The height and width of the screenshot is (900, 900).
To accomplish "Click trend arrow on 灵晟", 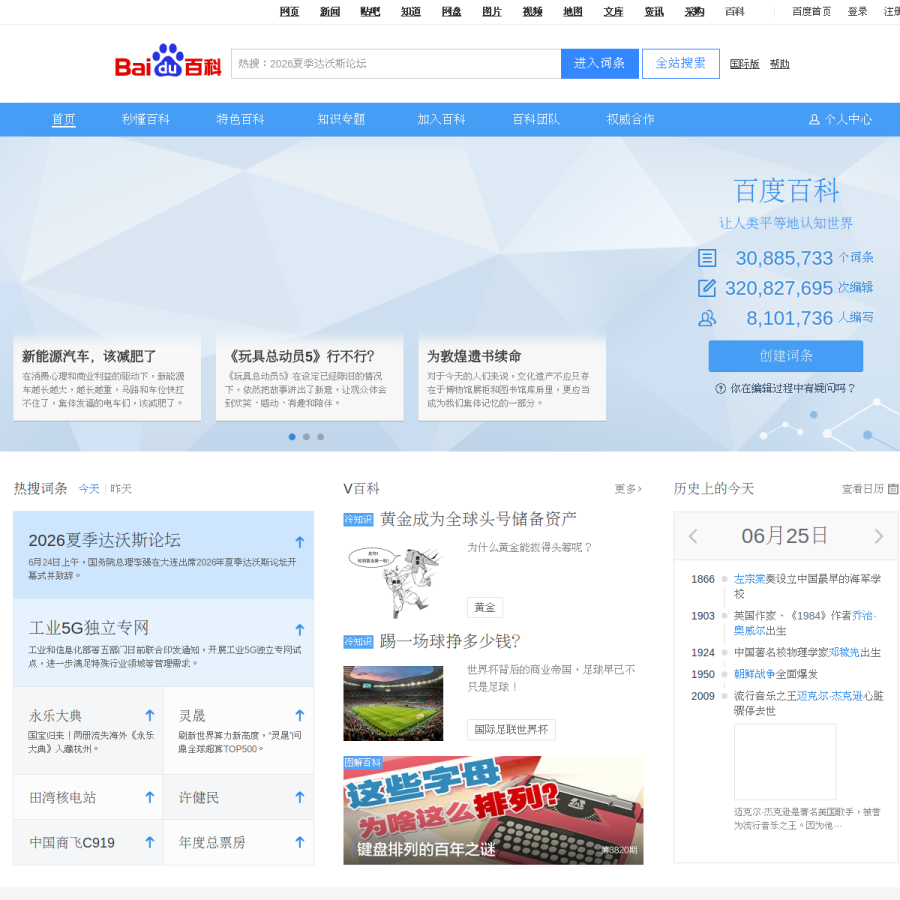I will point(300,715).
